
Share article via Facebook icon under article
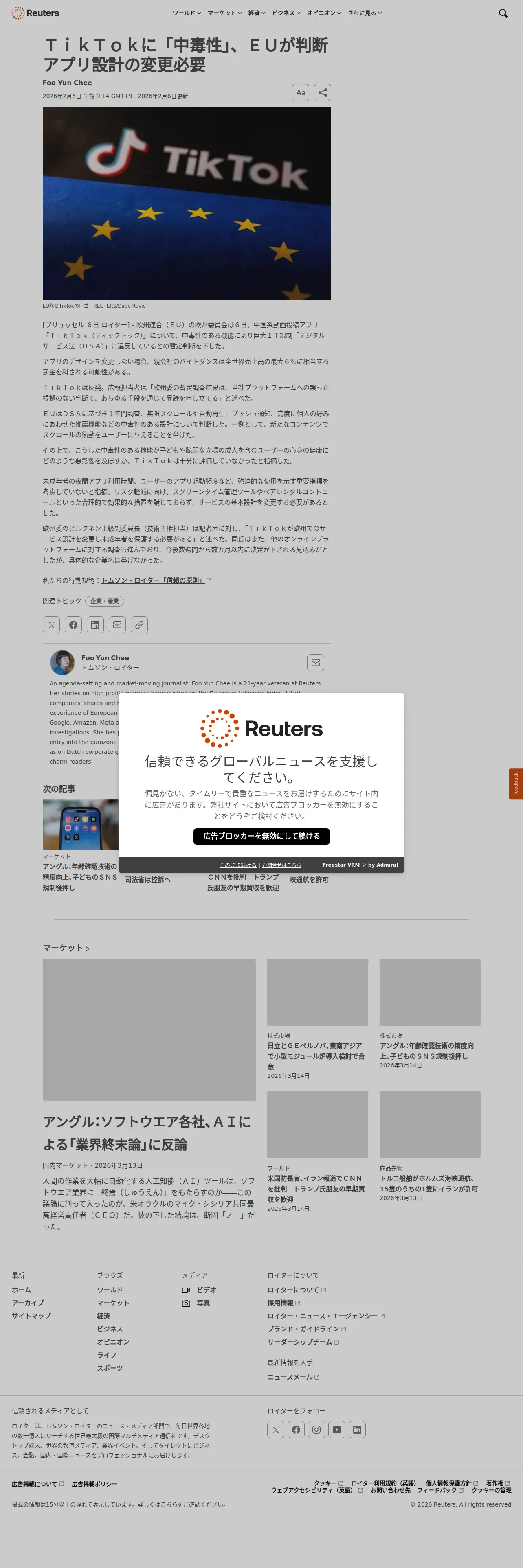(x=74, y=624)
